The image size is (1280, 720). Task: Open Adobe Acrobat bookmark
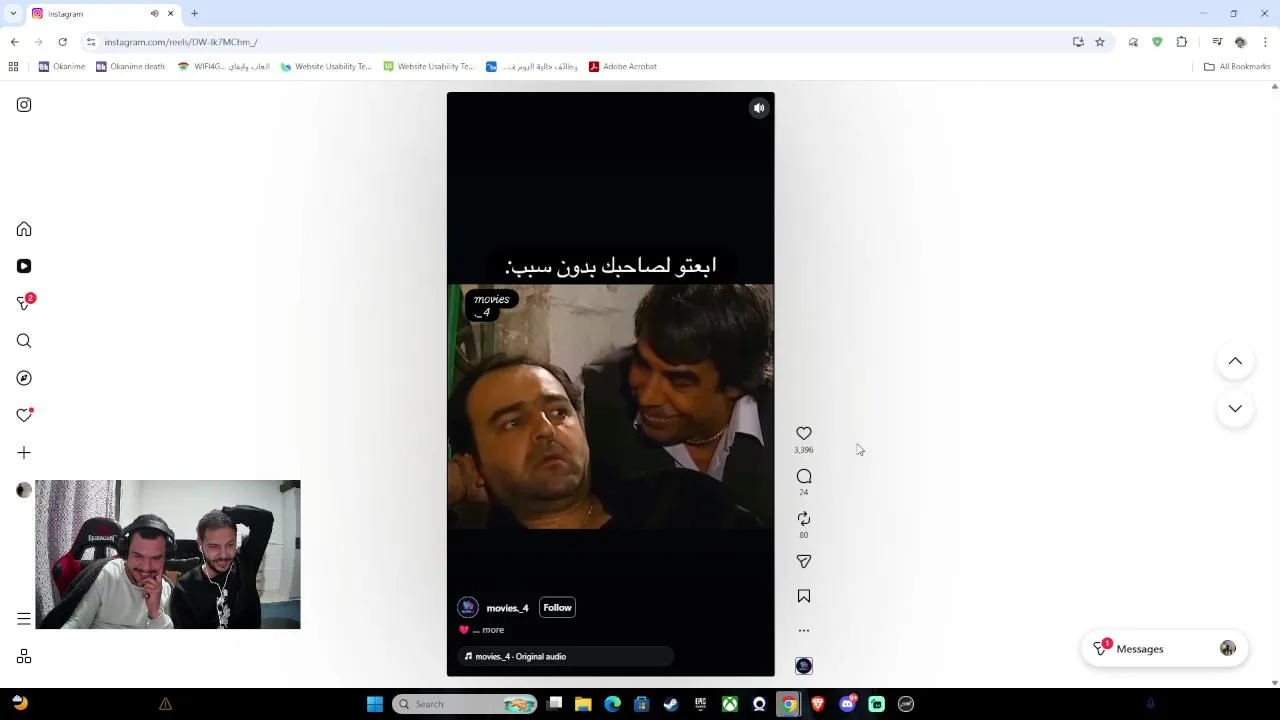click(622, 67)
